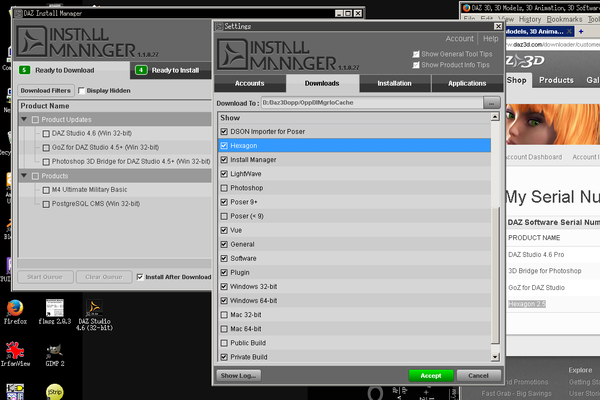Switch to the Accounts tab
This screenshot has height=400, width=600.
[x=250, y=83]
